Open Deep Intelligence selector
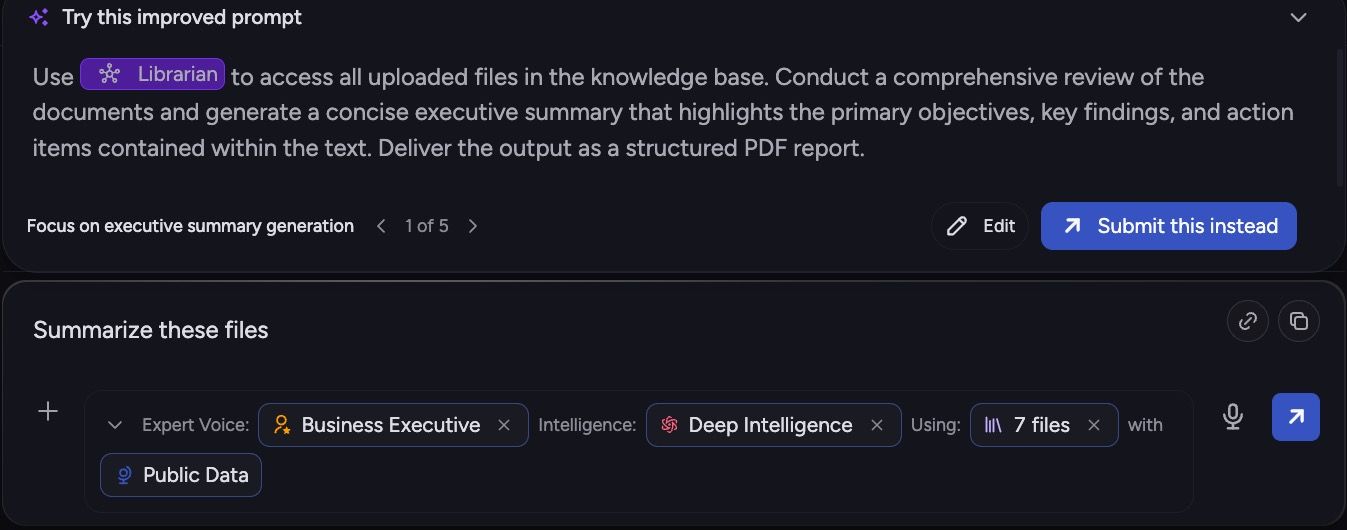This screenshot has height=530, width=1347. pos(756,425)
